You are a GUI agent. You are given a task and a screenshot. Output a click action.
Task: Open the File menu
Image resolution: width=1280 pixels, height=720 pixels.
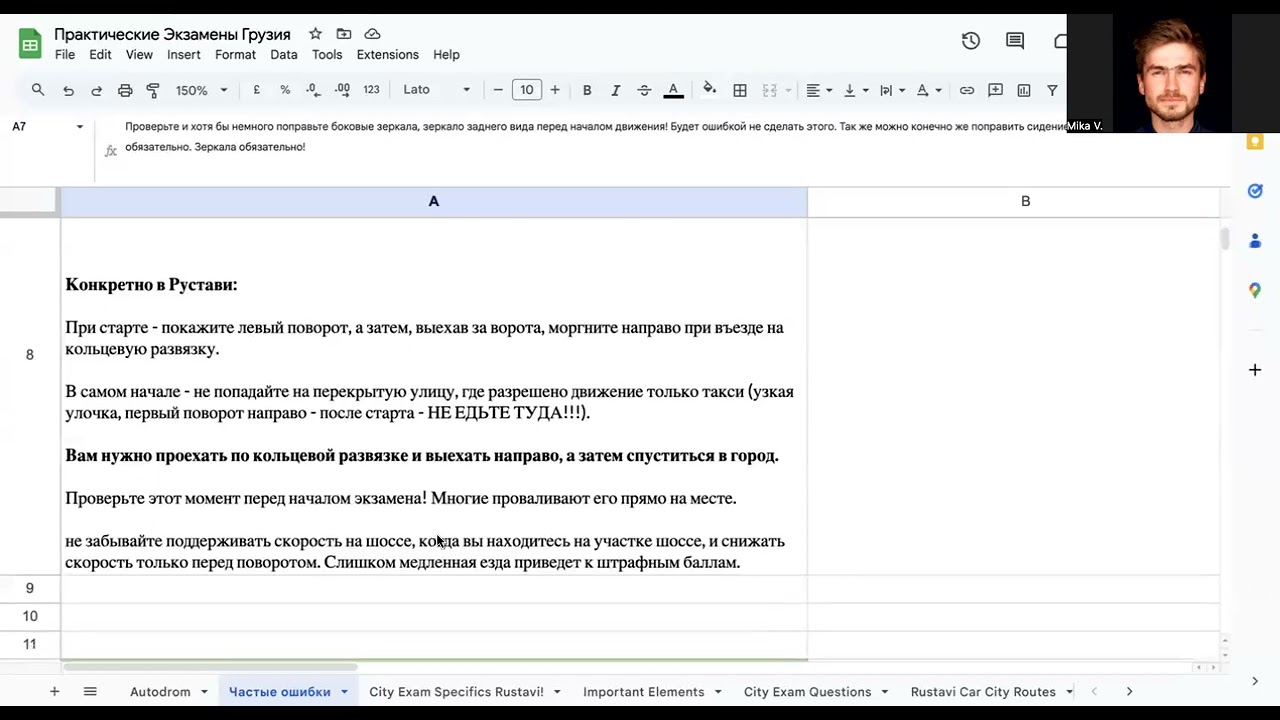pos(65,55)
